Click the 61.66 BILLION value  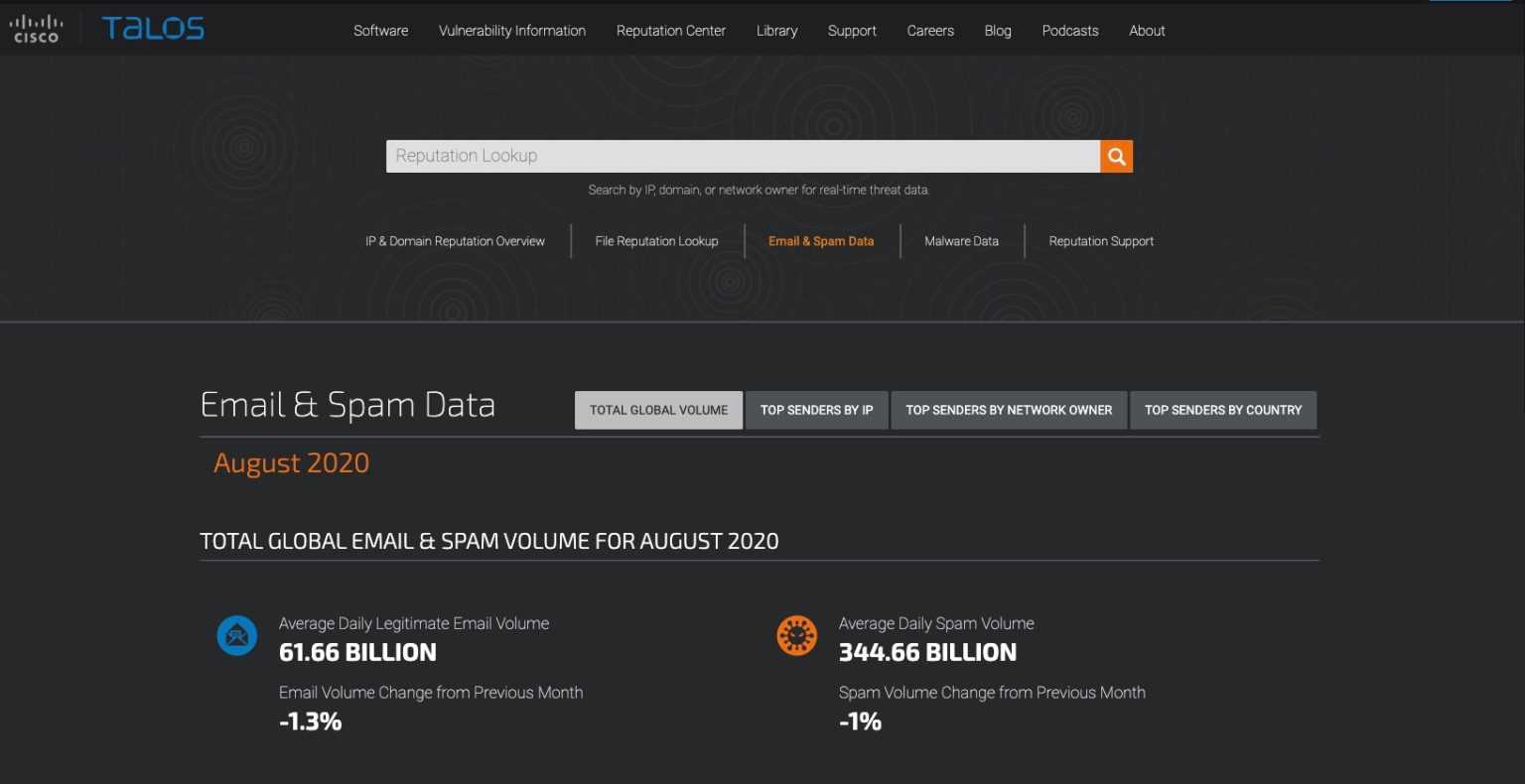(357, 652)
